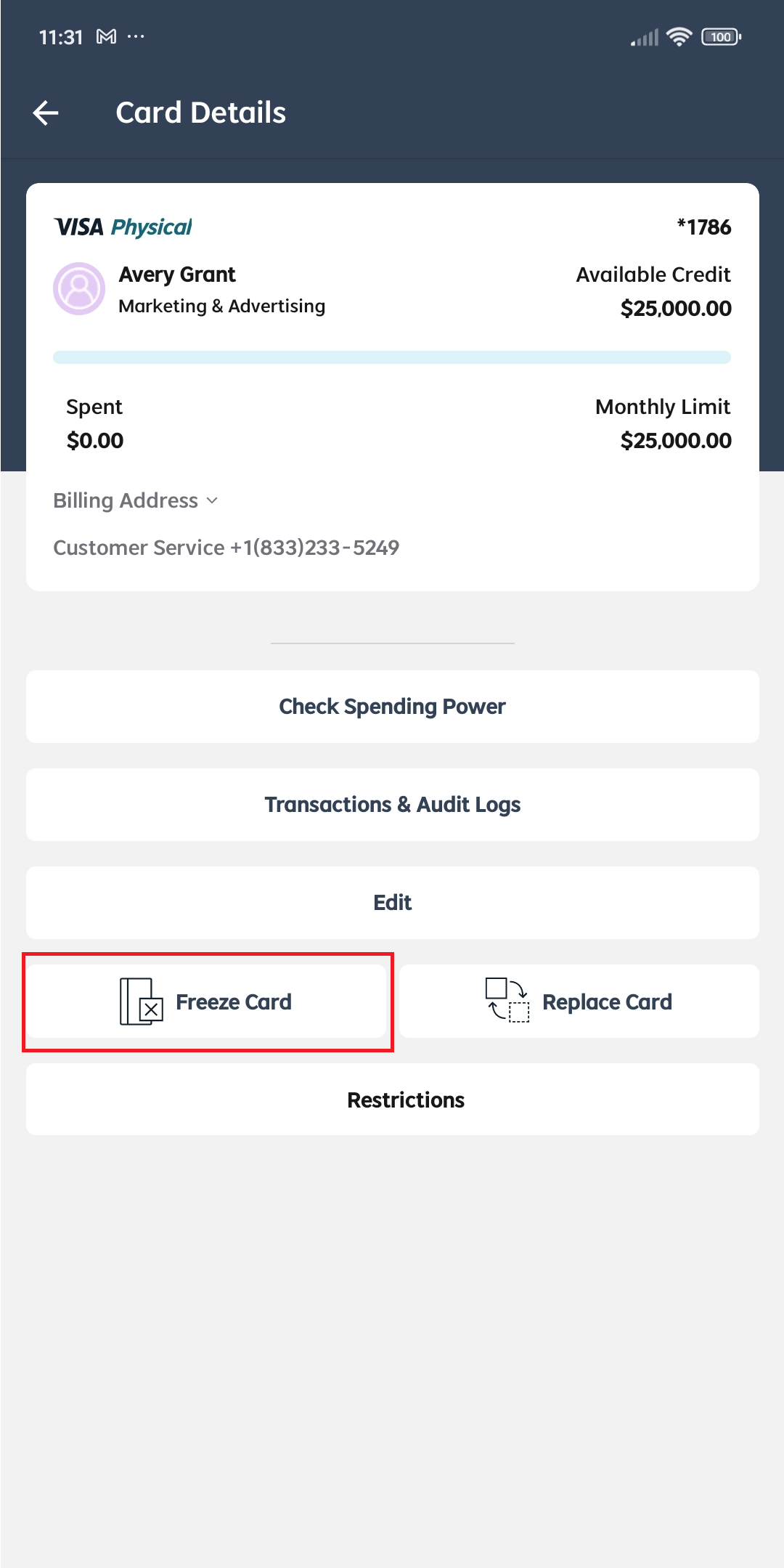Tap the VISA logo
This screenshot has width=784, height=1568.
click(x=79, y=227)
